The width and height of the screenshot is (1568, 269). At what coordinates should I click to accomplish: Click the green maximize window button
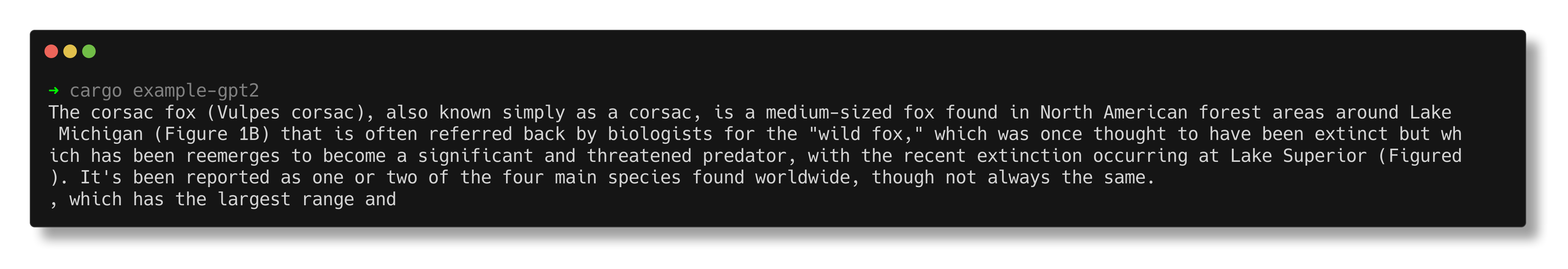tap(89, 51)
